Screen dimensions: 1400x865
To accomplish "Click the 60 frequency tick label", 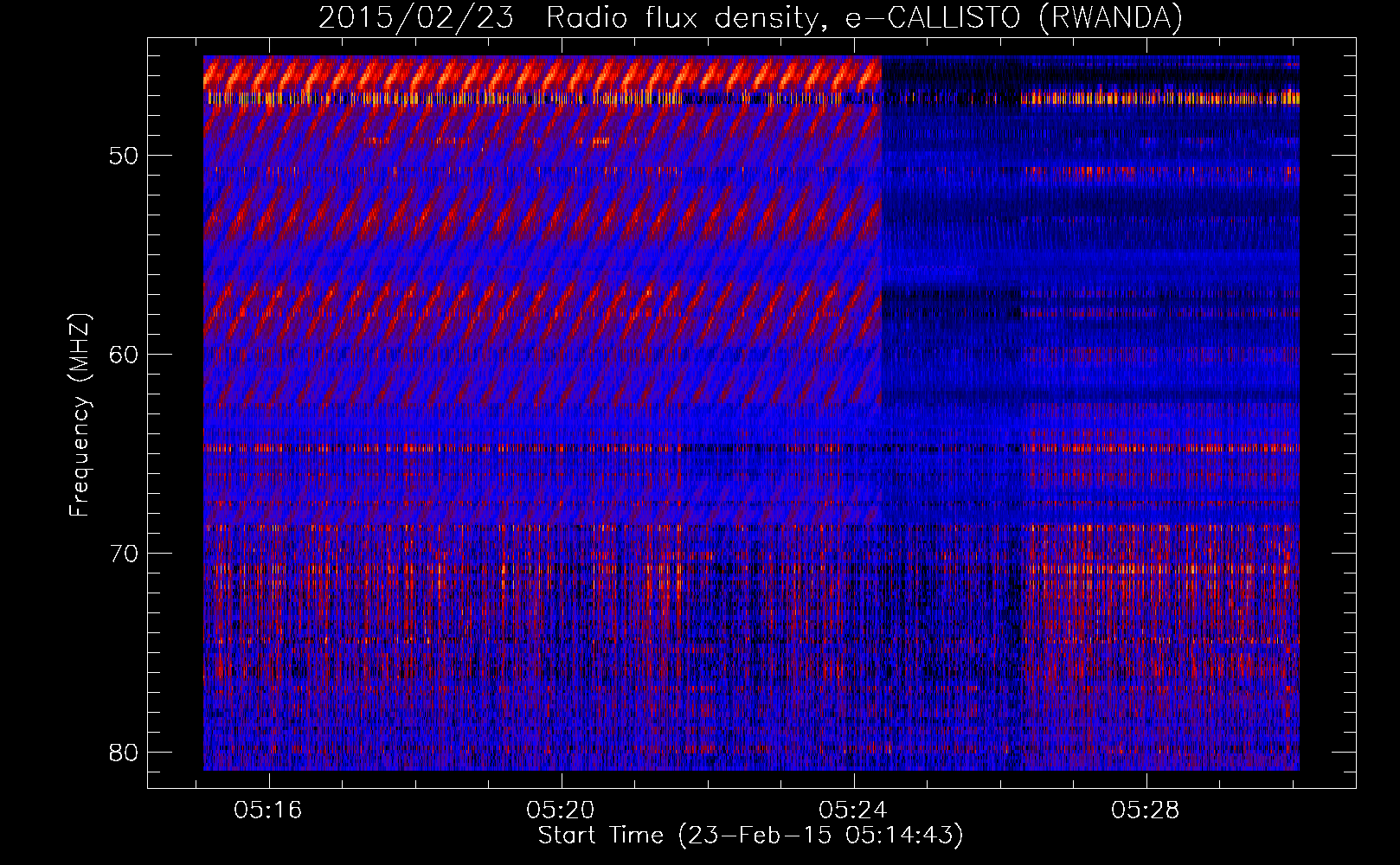I will pos(124,355).
